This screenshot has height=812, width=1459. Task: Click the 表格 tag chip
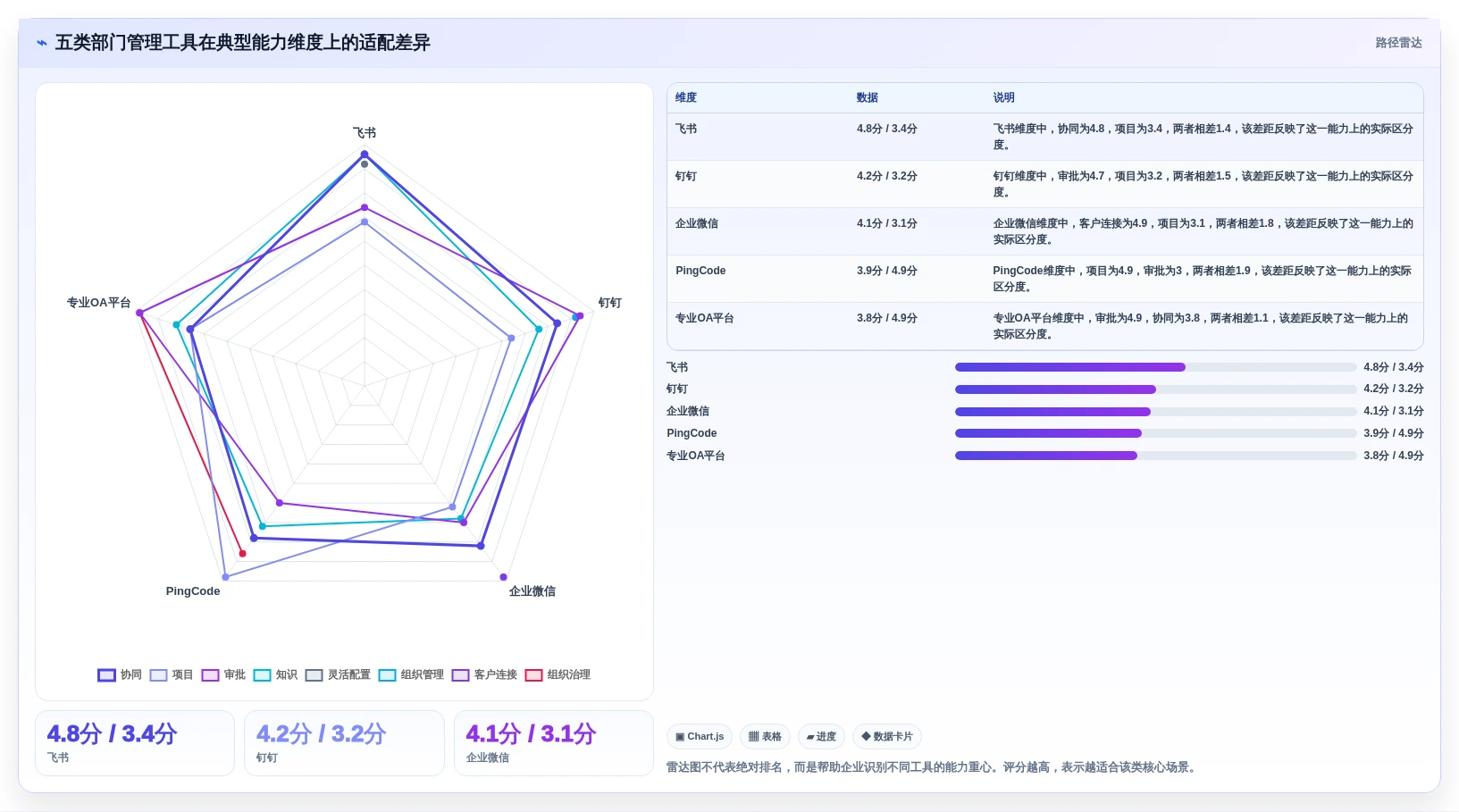click(x=765, y=737)
